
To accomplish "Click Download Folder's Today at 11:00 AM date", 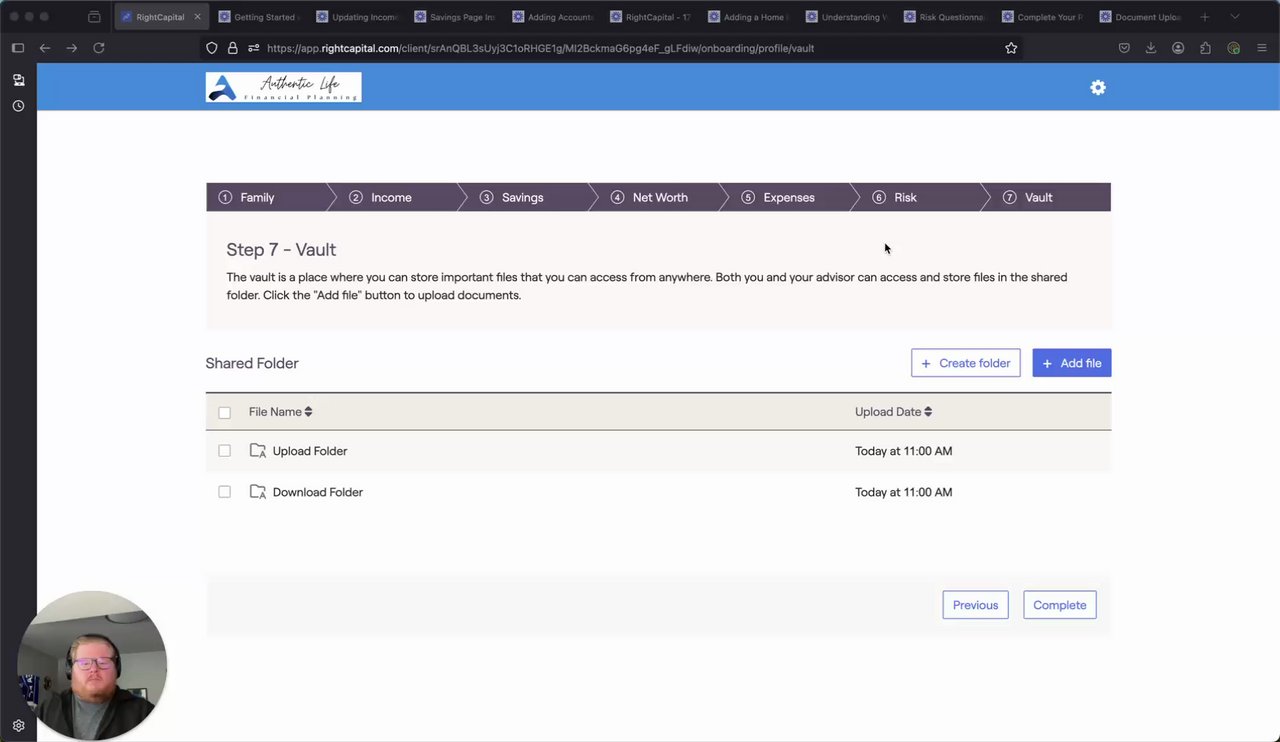I will coord(904,492).
